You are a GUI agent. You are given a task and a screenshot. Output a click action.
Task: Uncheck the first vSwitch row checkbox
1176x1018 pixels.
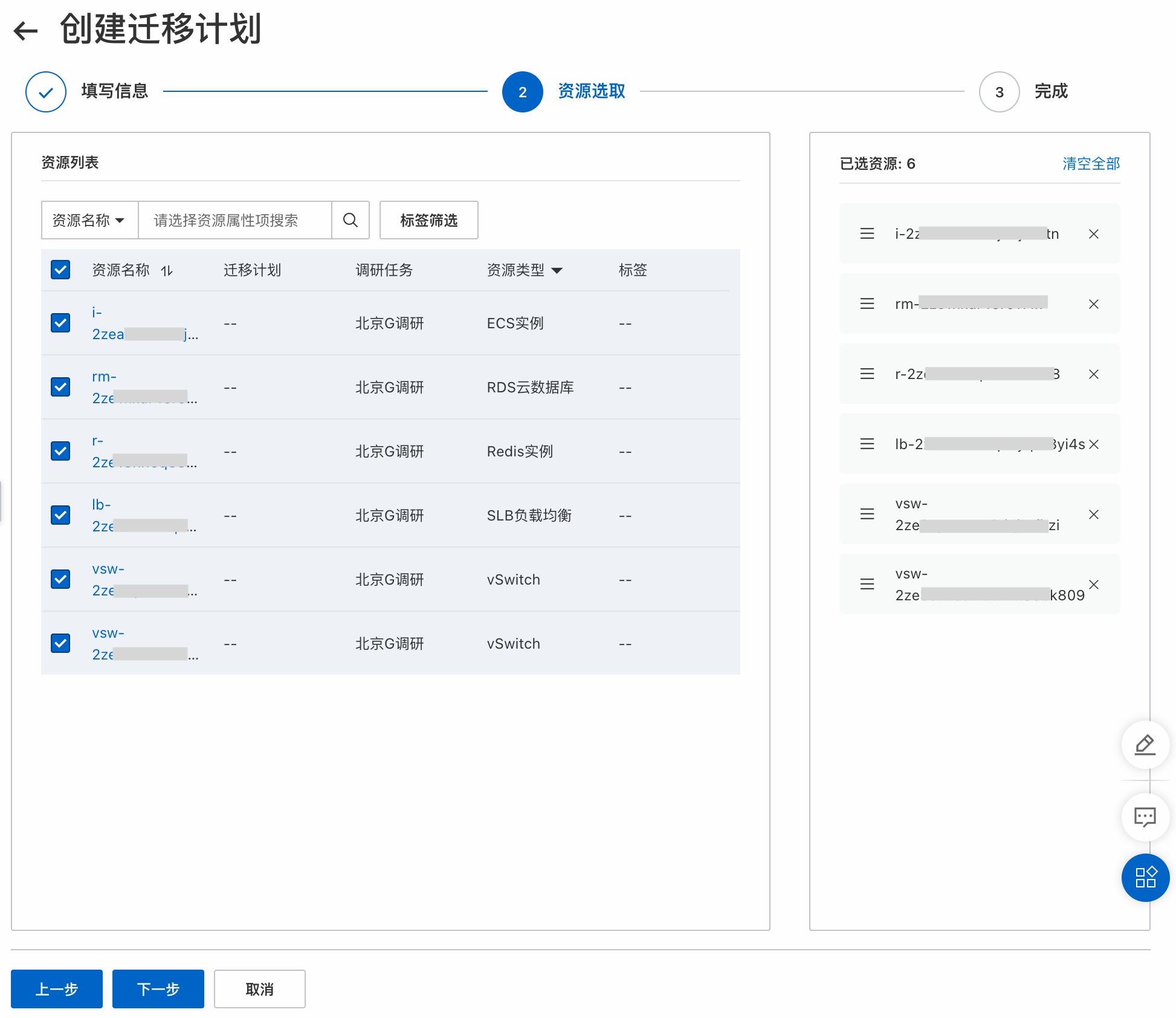60,579
